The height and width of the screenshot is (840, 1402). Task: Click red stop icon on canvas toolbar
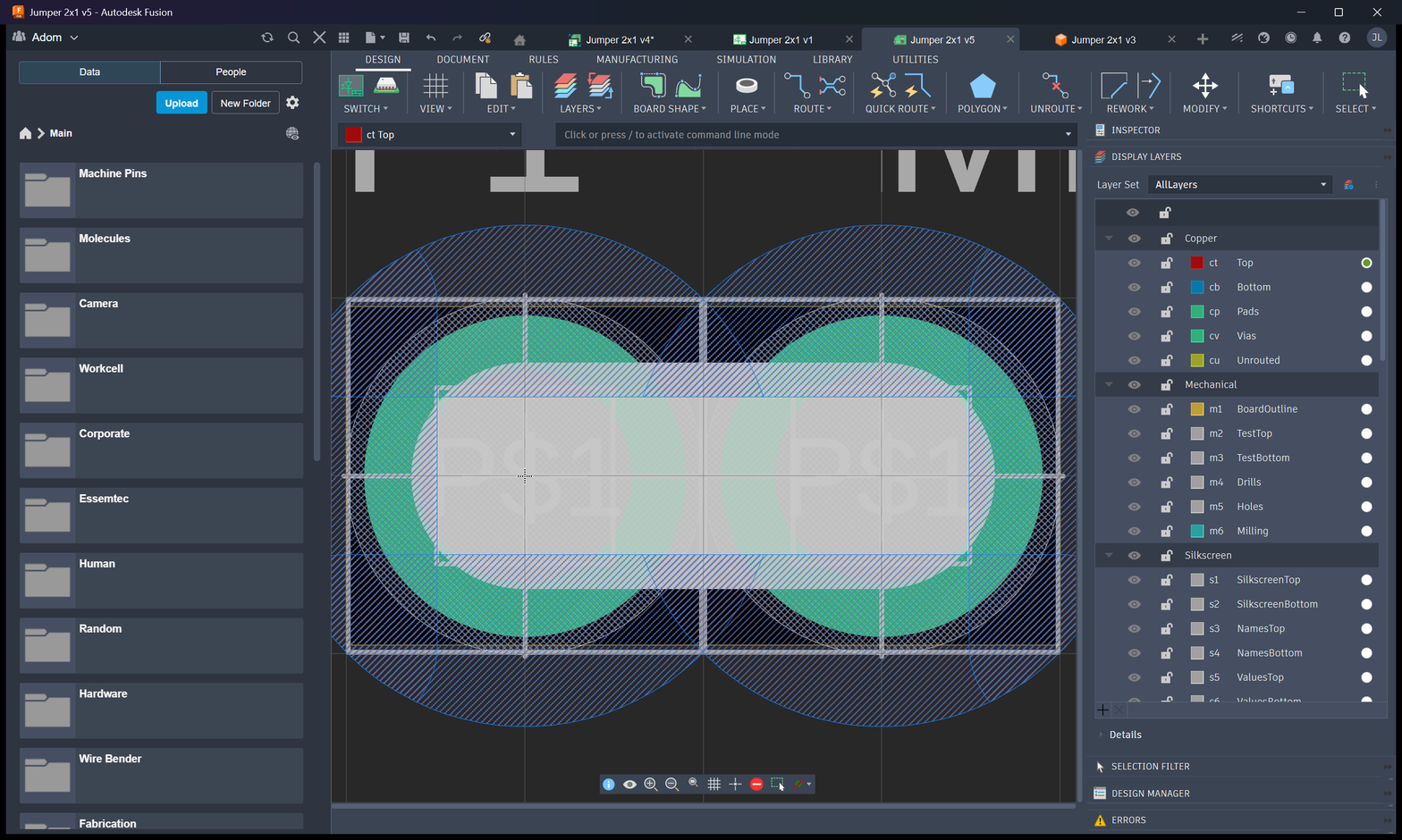(x=756, y=784)
